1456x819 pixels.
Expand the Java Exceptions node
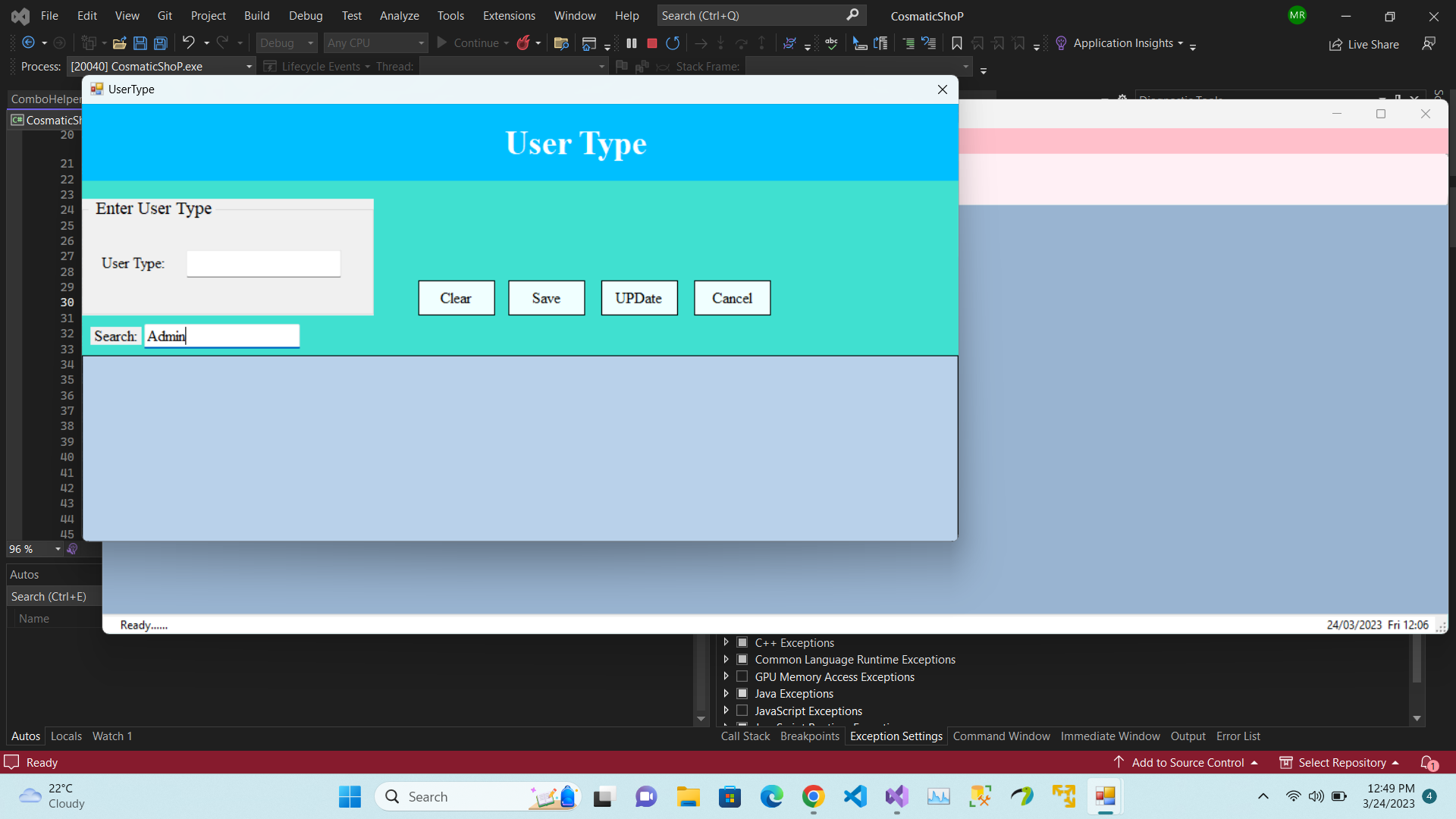click(726, 693)
